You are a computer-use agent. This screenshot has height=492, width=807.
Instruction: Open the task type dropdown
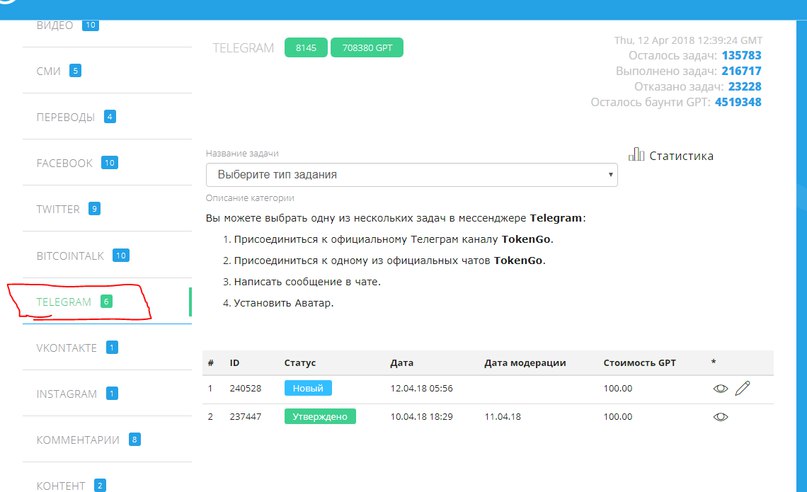tap(412, 175)
